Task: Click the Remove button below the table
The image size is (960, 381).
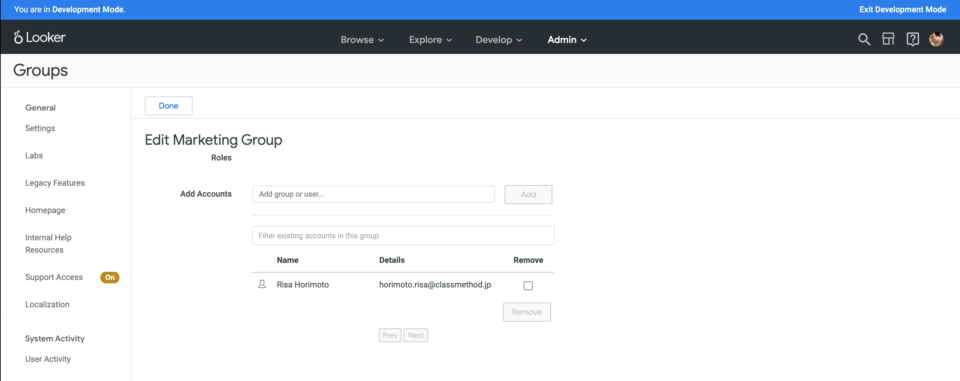Action: (x=527, y=312)
